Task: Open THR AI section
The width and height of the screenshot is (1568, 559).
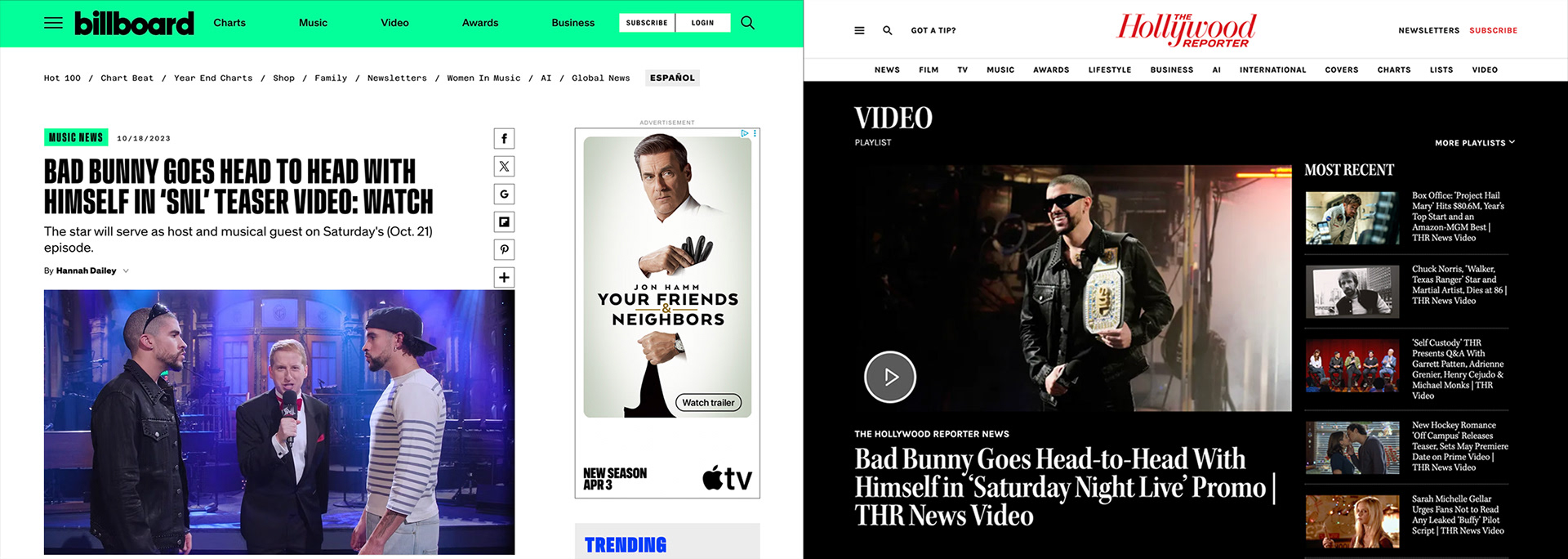Action: point(1216,70)
